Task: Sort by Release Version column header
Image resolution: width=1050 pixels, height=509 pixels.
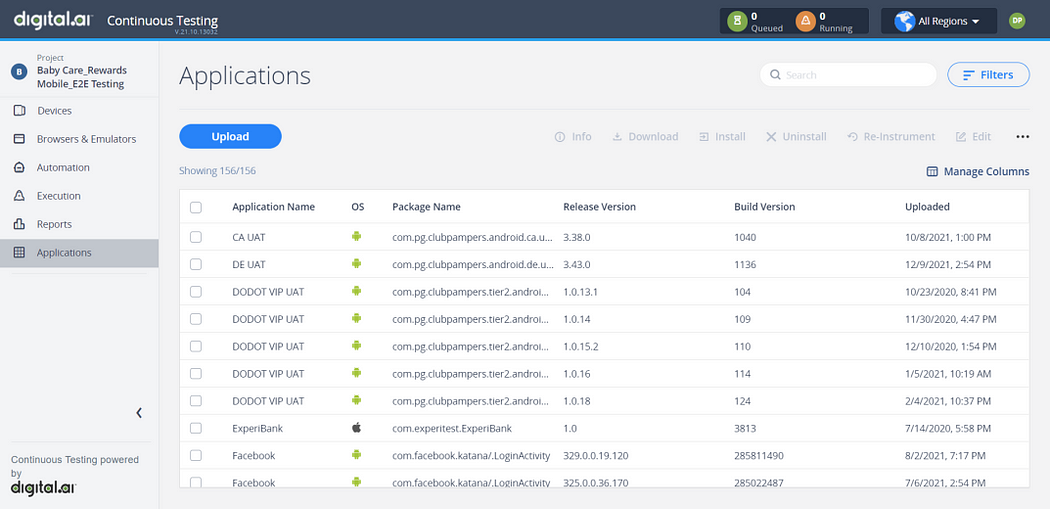Action: coord(599,207)
